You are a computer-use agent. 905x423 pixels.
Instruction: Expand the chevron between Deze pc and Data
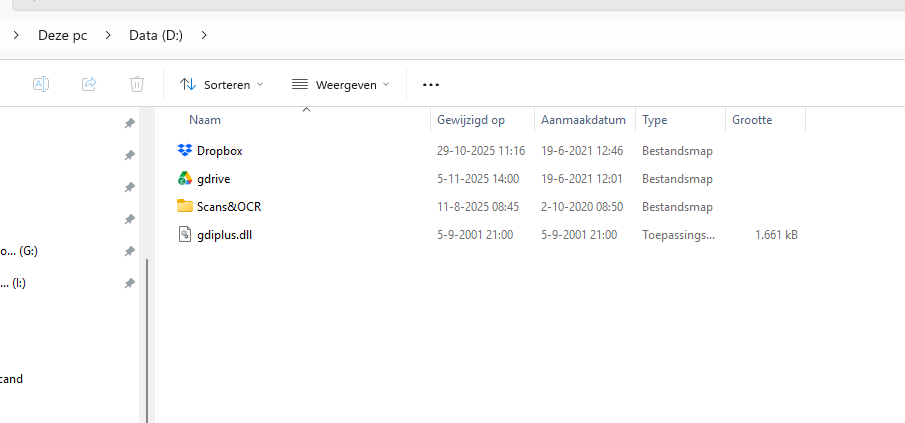tap(108, 35)
